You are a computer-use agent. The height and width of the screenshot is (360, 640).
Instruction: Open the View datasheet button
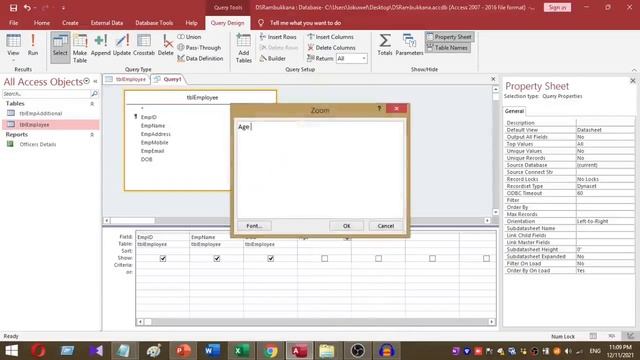13,44
